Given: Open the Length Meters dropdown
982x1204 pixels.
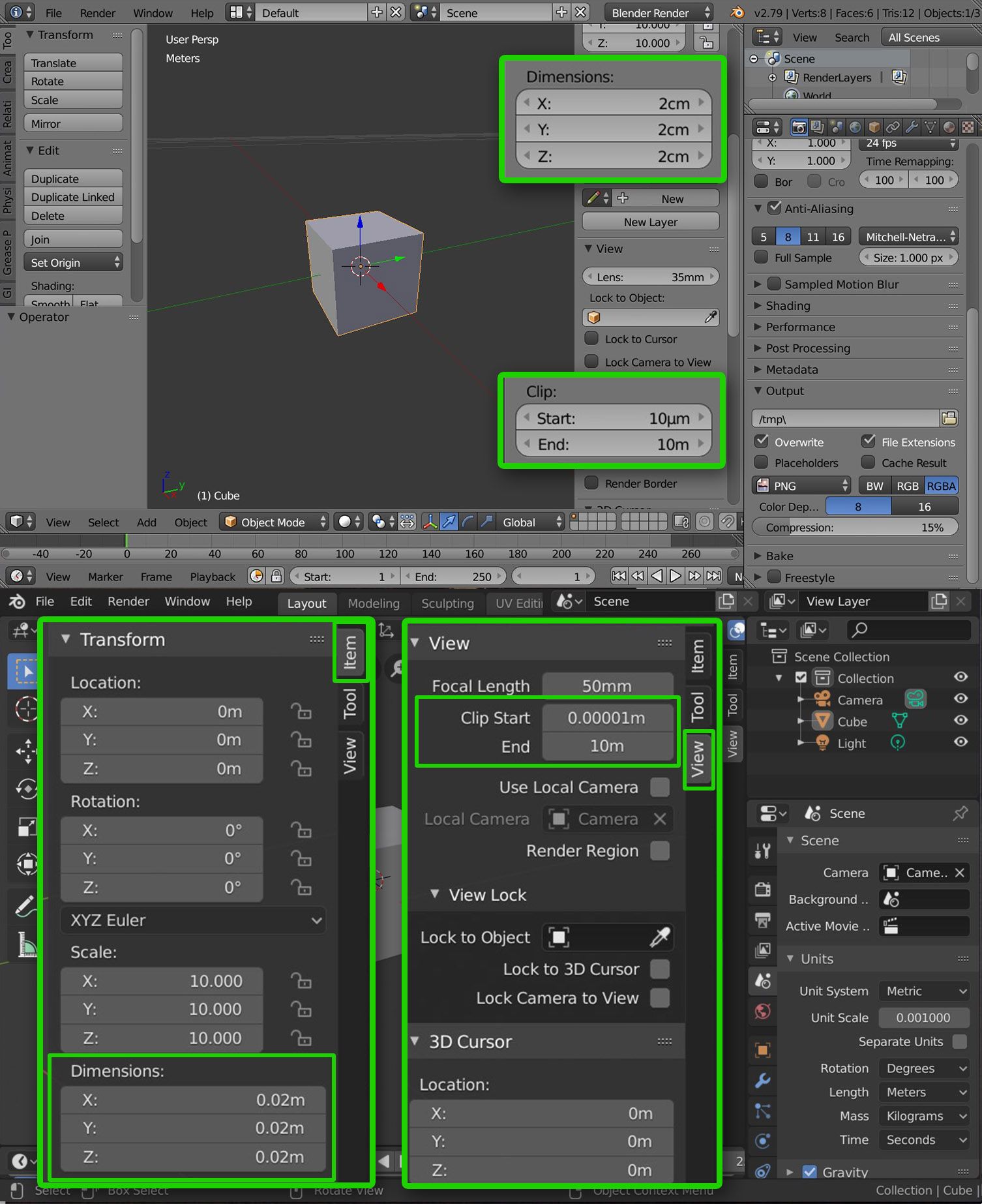Looking at the screenshot, I should click(924, 1092).
